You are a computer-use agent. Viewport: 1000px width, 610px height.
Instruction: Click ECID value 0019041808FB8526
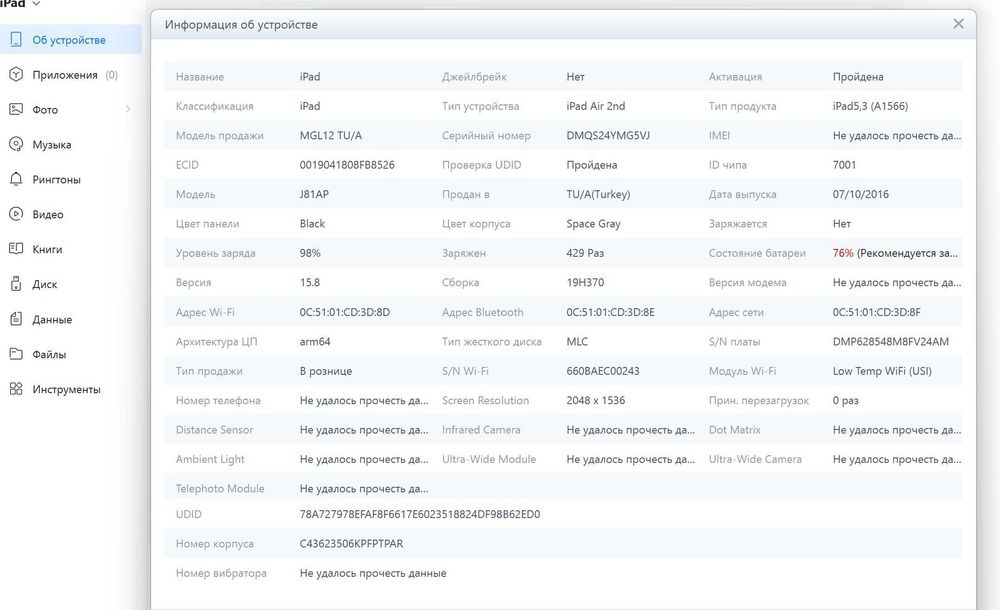coord(347,165)
